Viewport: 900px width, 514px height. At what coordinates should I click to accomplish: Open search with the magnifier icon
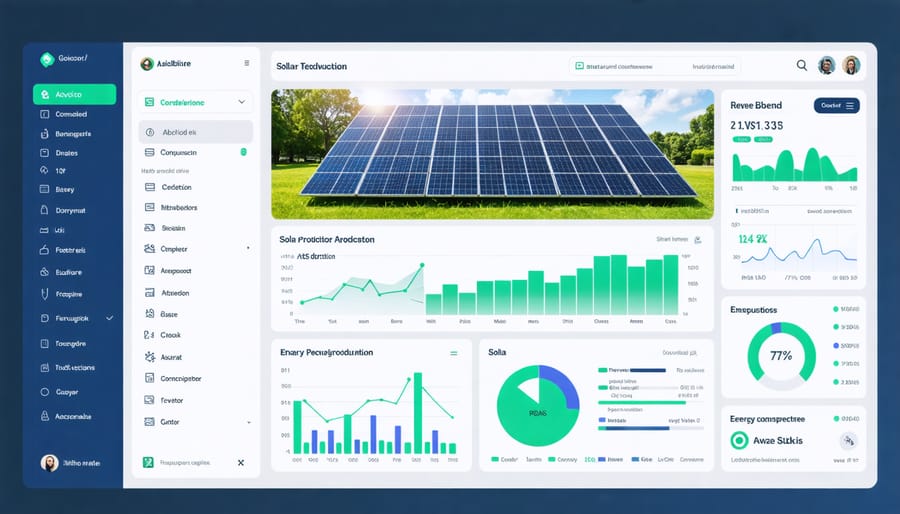(802, 65)
